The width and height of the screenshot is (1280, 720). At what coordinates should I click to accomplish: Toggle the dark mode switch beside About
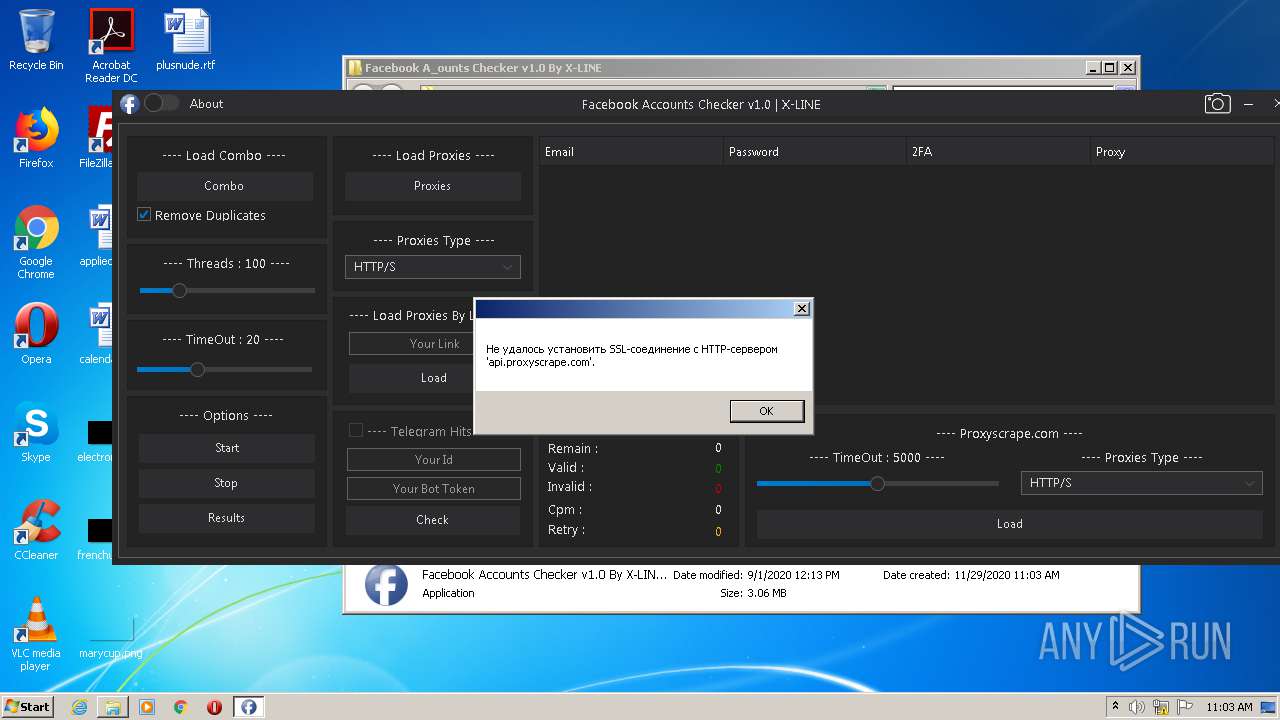click(162, 103)
